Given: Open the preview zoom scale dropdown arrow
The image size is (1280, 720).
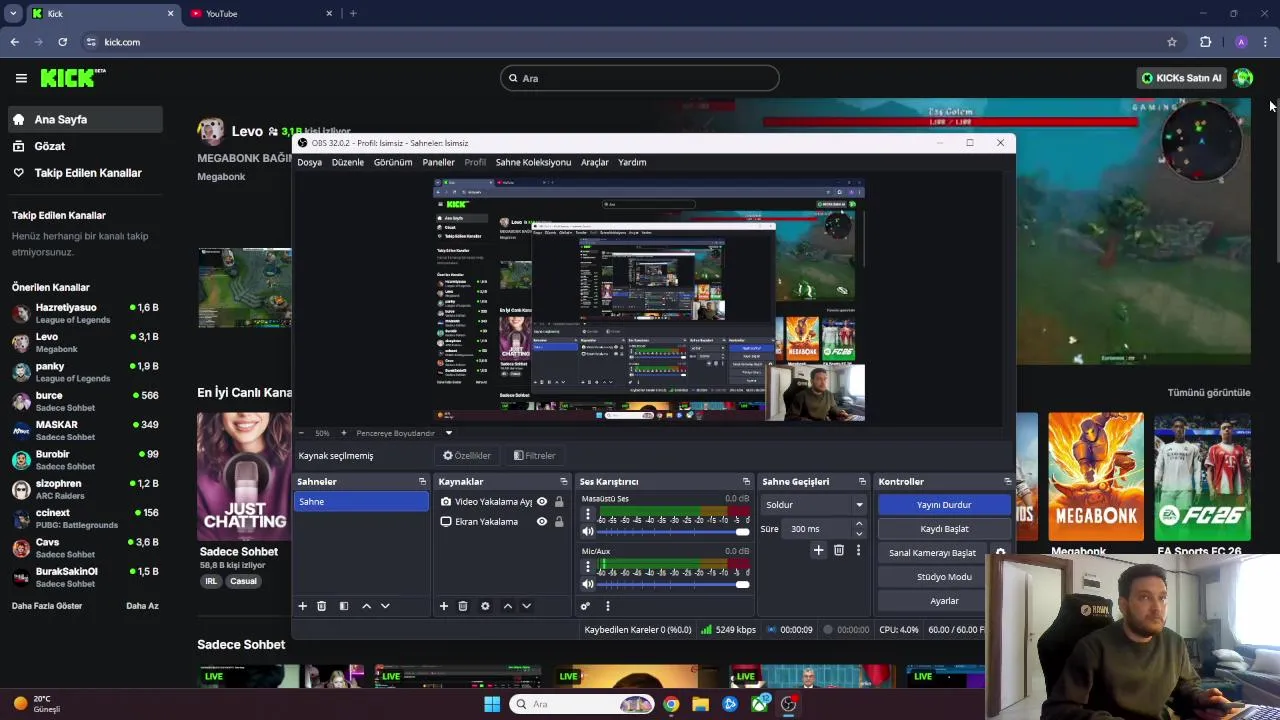Looking at the screenshot, I should coord(449,433).
